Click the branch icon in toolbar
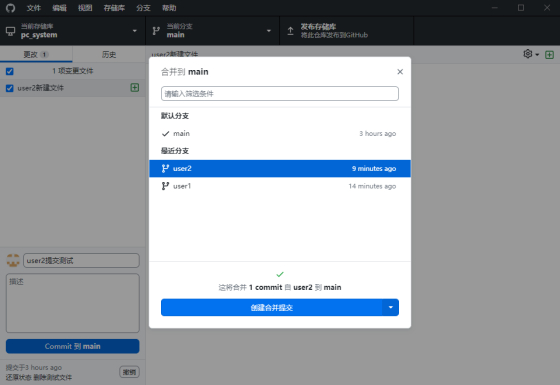Screen dimensions: 560x385 (x=156, y=31)
